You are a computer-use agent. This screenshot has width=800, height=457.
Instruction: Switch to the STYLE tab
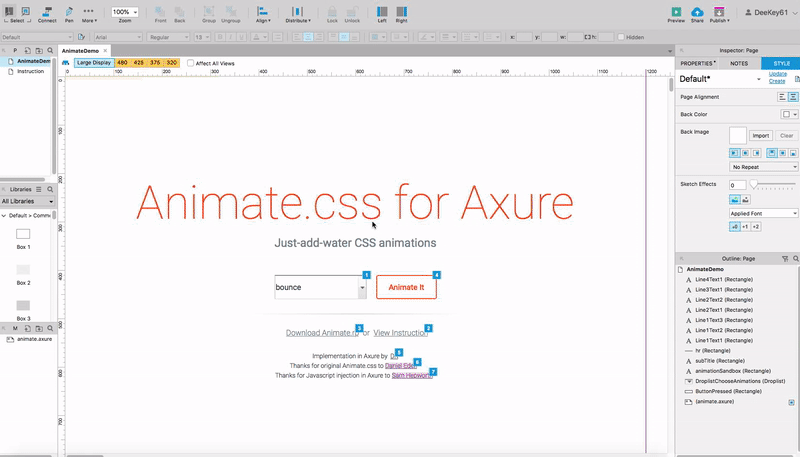point(781,63)
